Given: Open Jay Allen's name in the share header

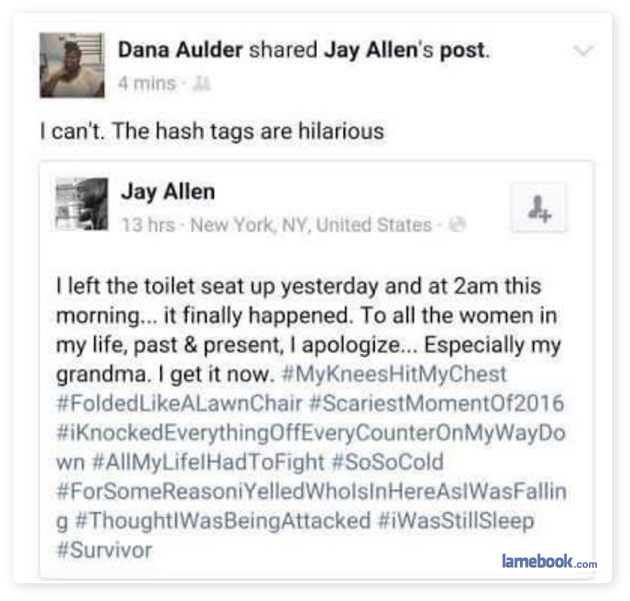Looking at the screenshot, I should (x=371, y=50).
